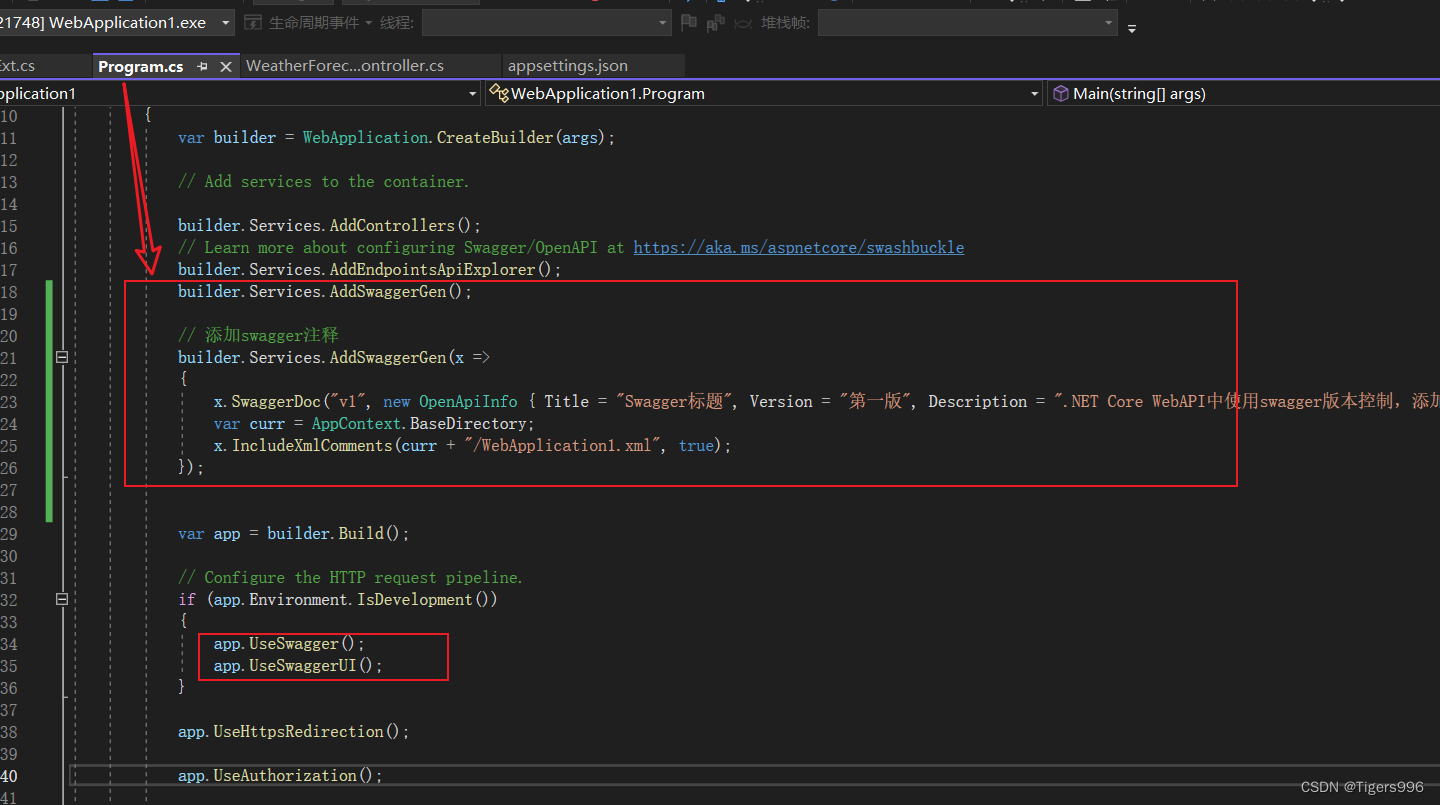1440x805 pixels.
Task: Click on app.UseSwaggerUI(); line
Action: (x=299, y=665)
